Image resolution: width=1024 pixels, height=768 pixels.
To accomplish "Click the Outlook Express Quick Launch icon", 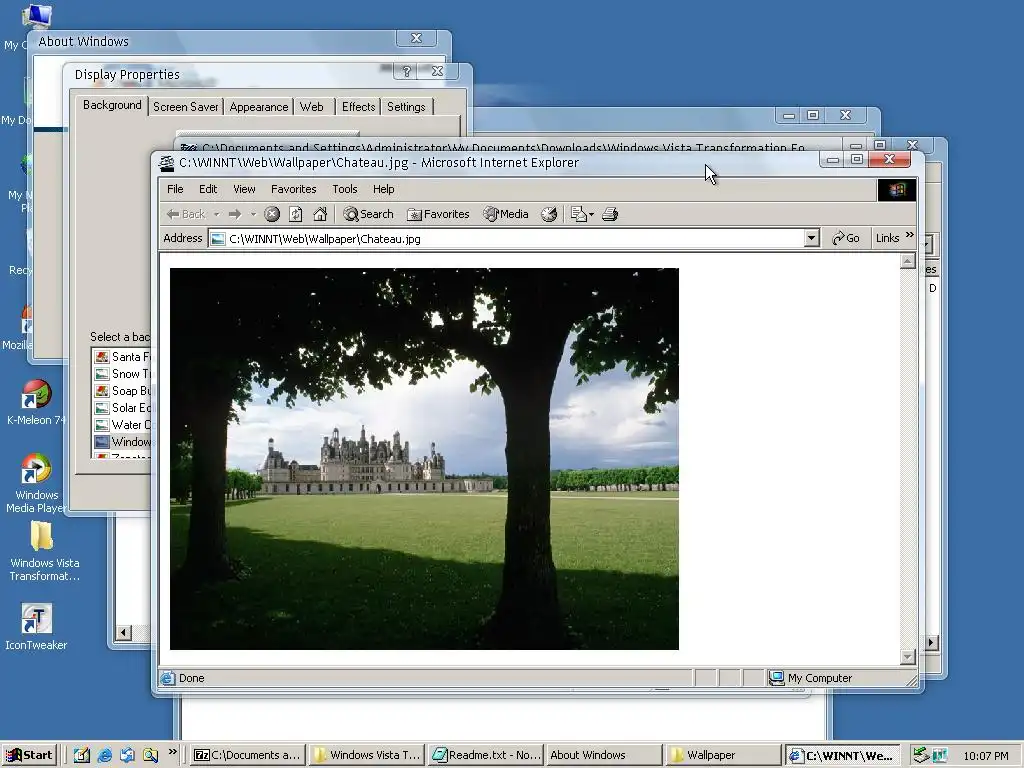I will (127, 756).
